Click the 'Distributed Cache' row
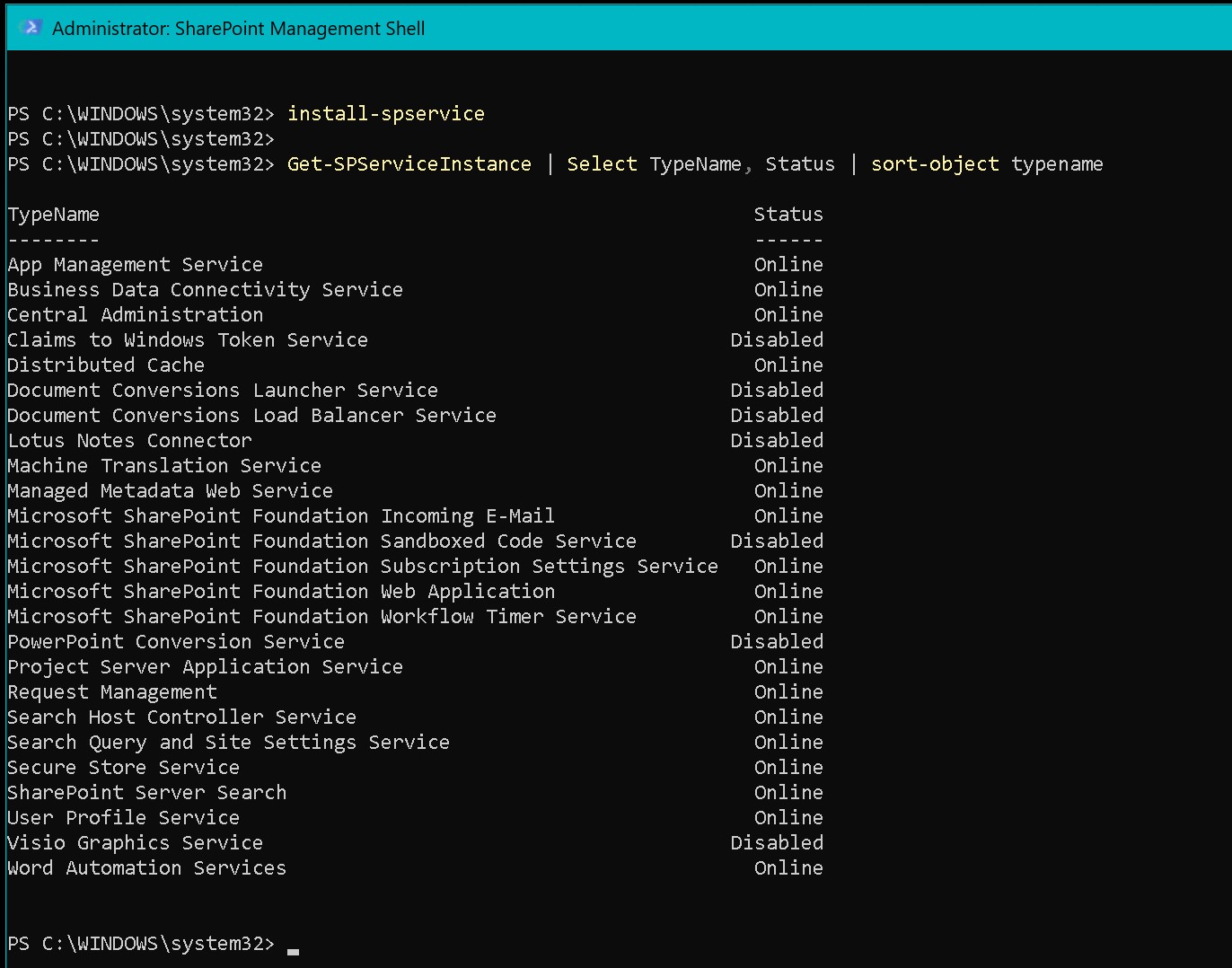 416,365
